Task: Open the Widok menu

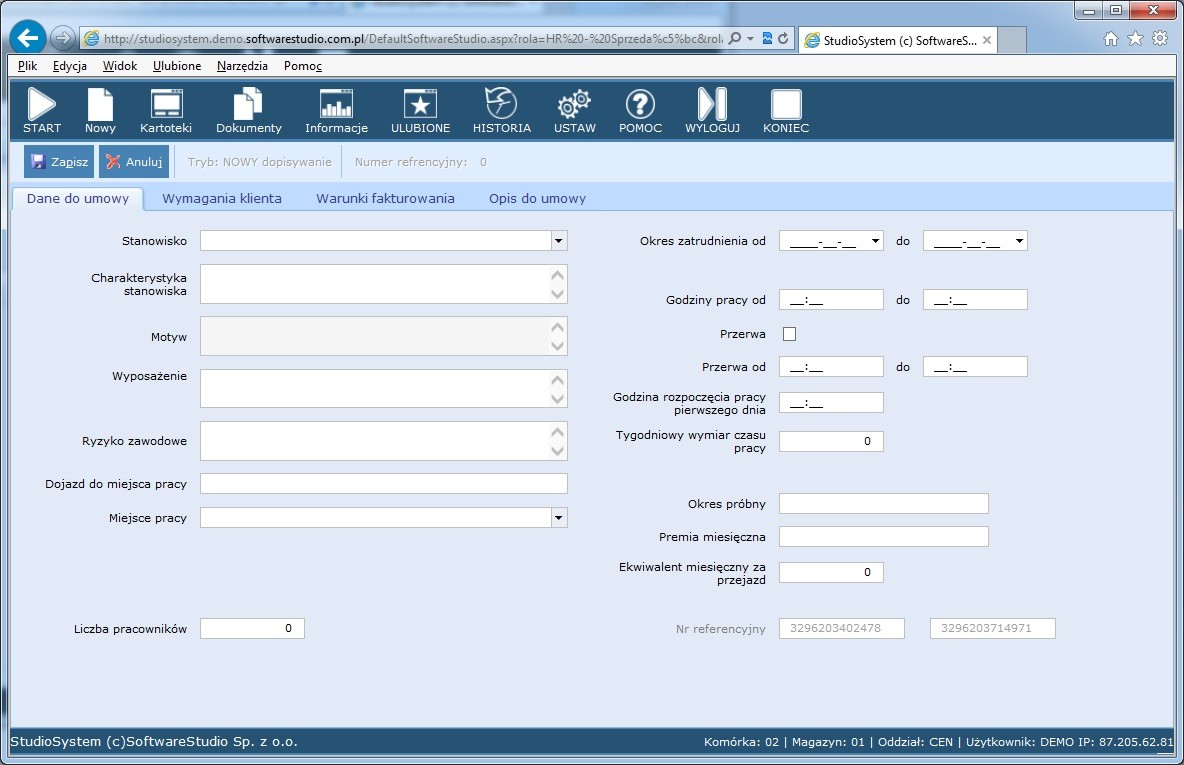Action: pyautogui.click(x=120, y=66)
